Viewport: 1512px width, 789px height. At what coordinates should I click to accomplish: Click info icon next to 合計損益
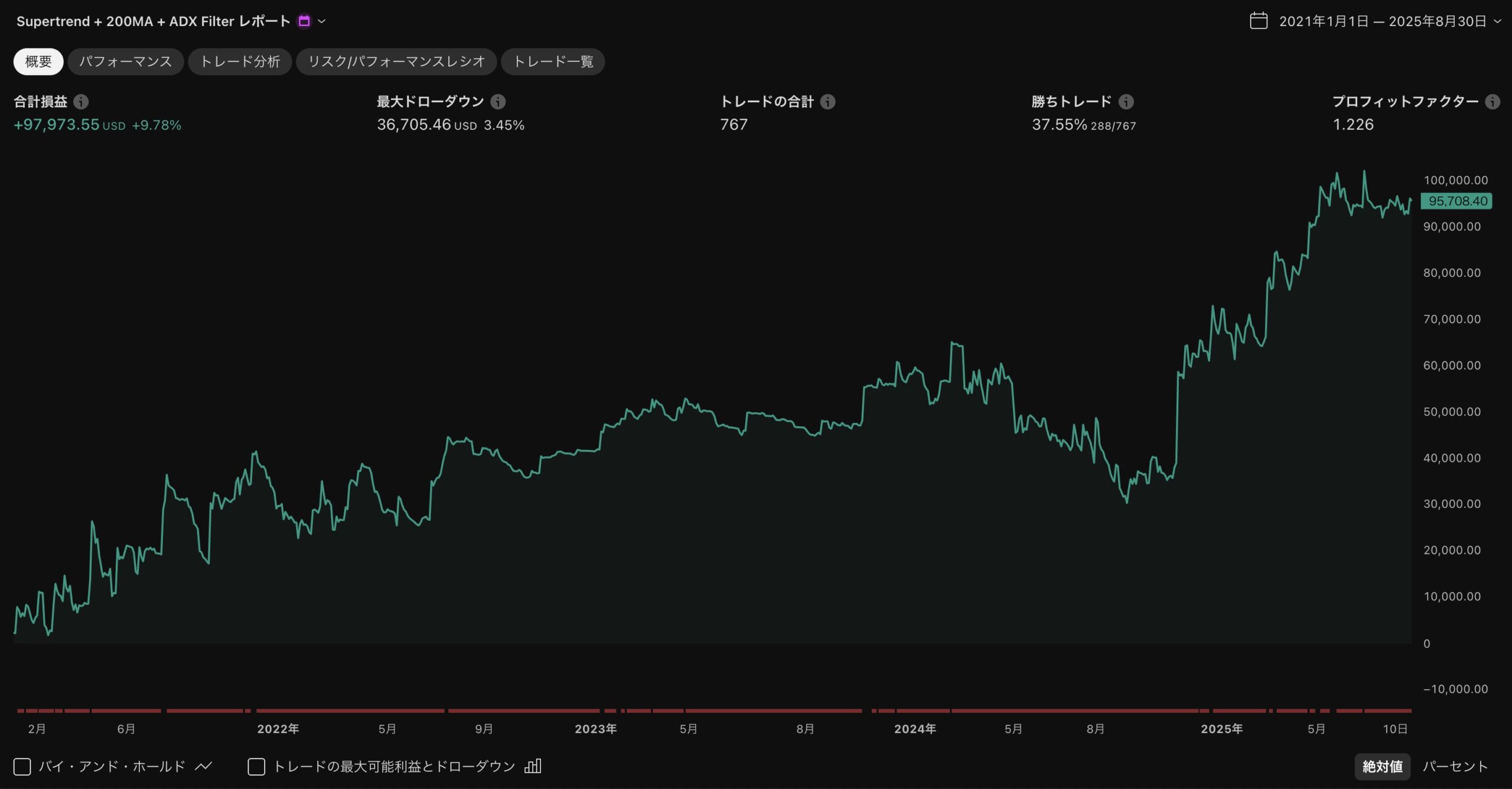[81, 102]
